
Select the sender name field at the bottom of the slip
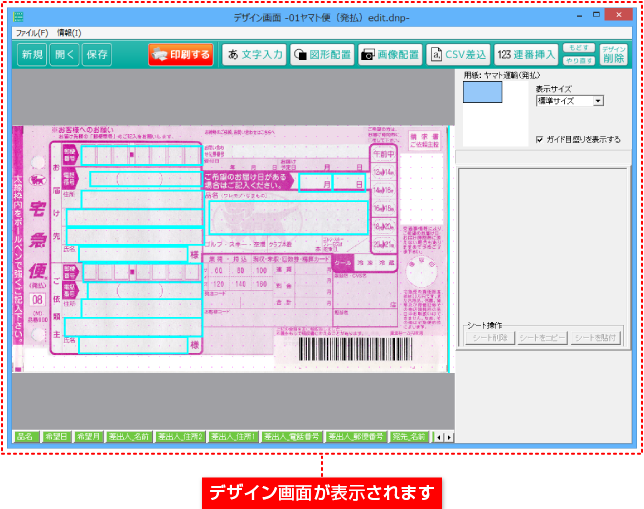click(x=133, y=345)
